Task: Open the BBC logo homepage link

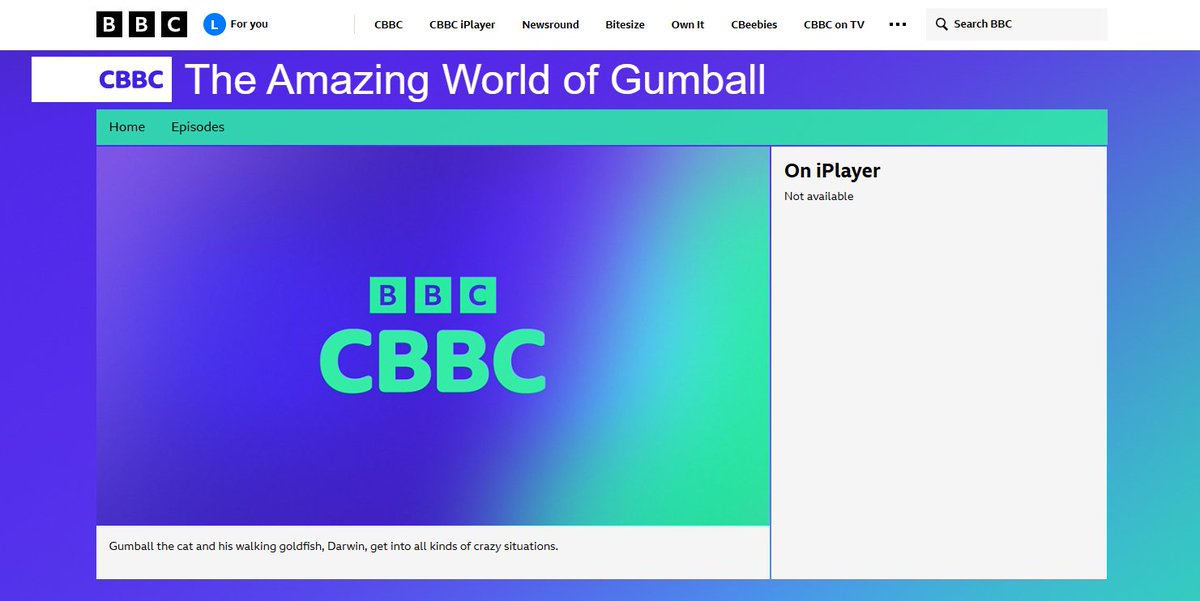Action: 141,24
